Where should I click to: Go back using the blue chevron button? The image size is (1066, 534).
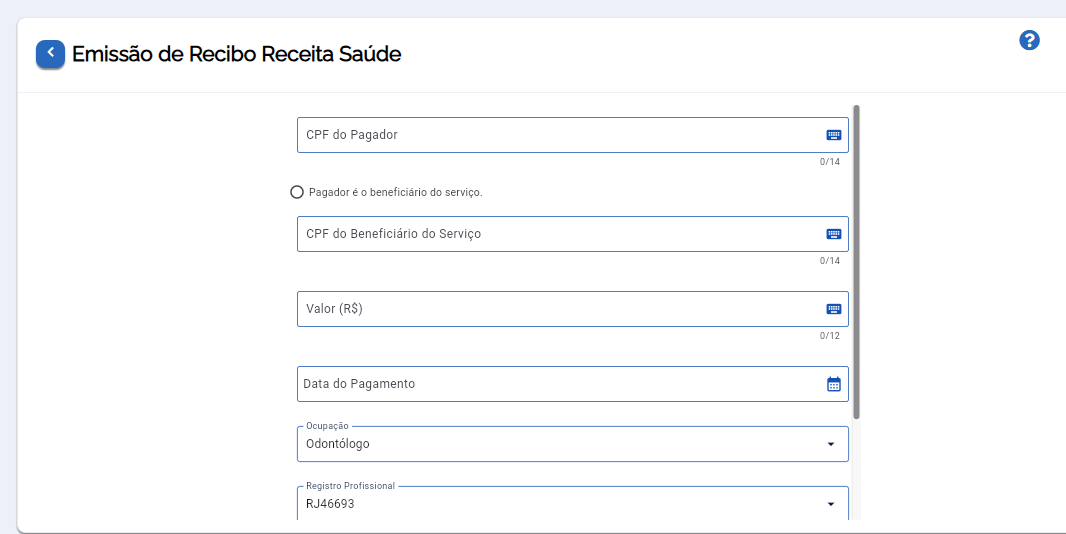(50, 54)
